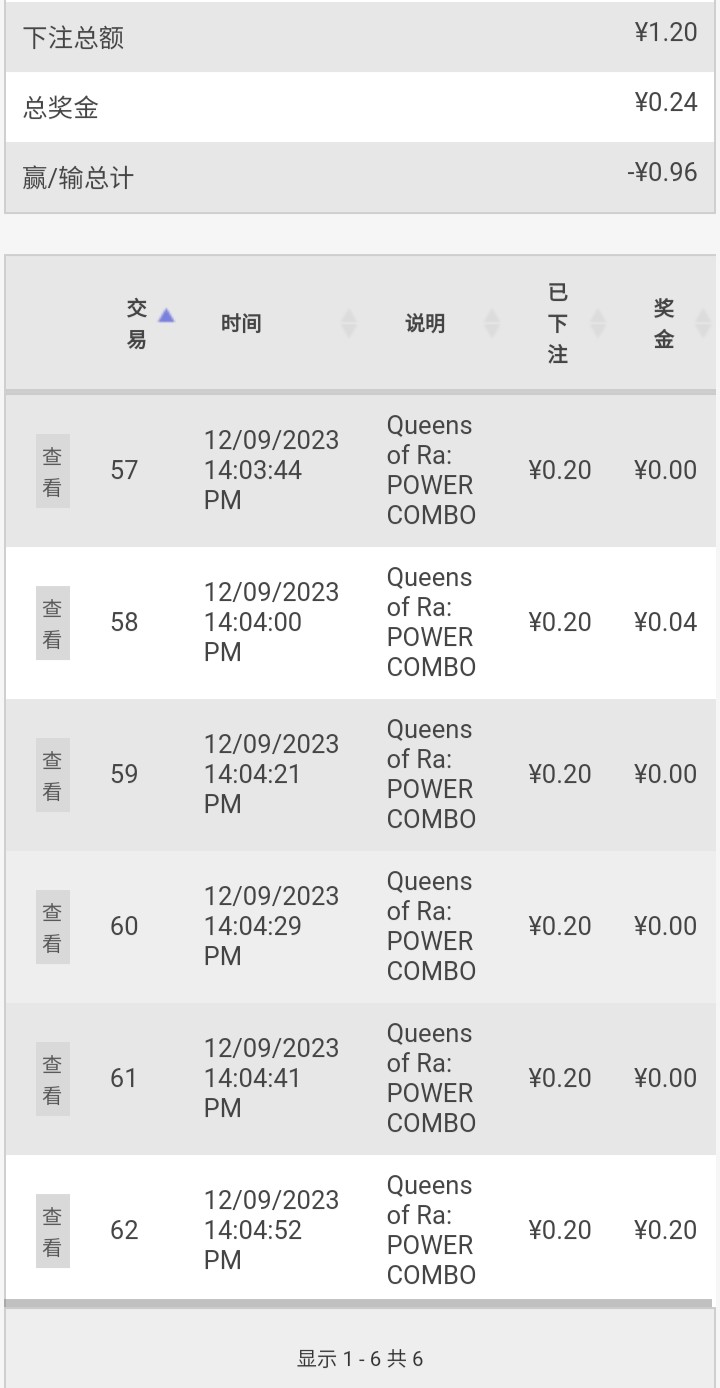Click the 说明 column header
Image resolution: width=720 pixels, height=1388 pixels.
point(425,323)
